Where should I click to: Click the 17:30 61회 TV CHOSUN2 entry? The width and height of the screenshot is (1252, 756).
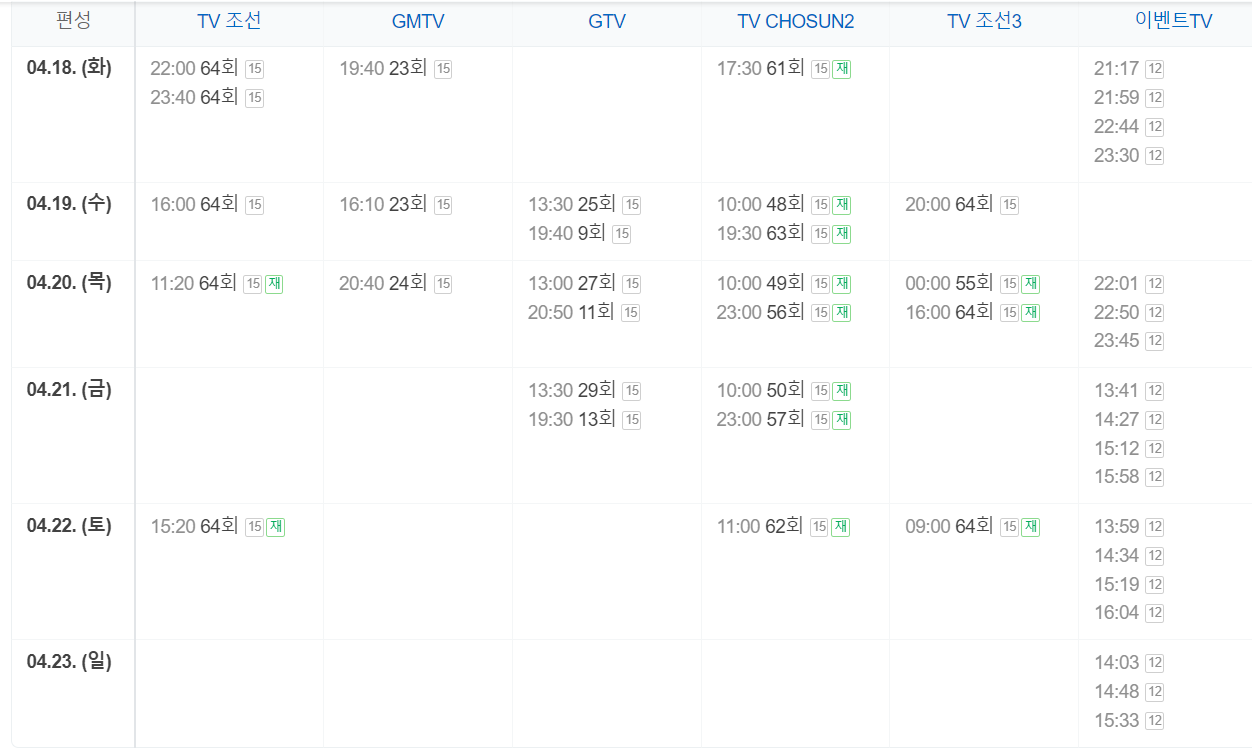pos(761,69)
